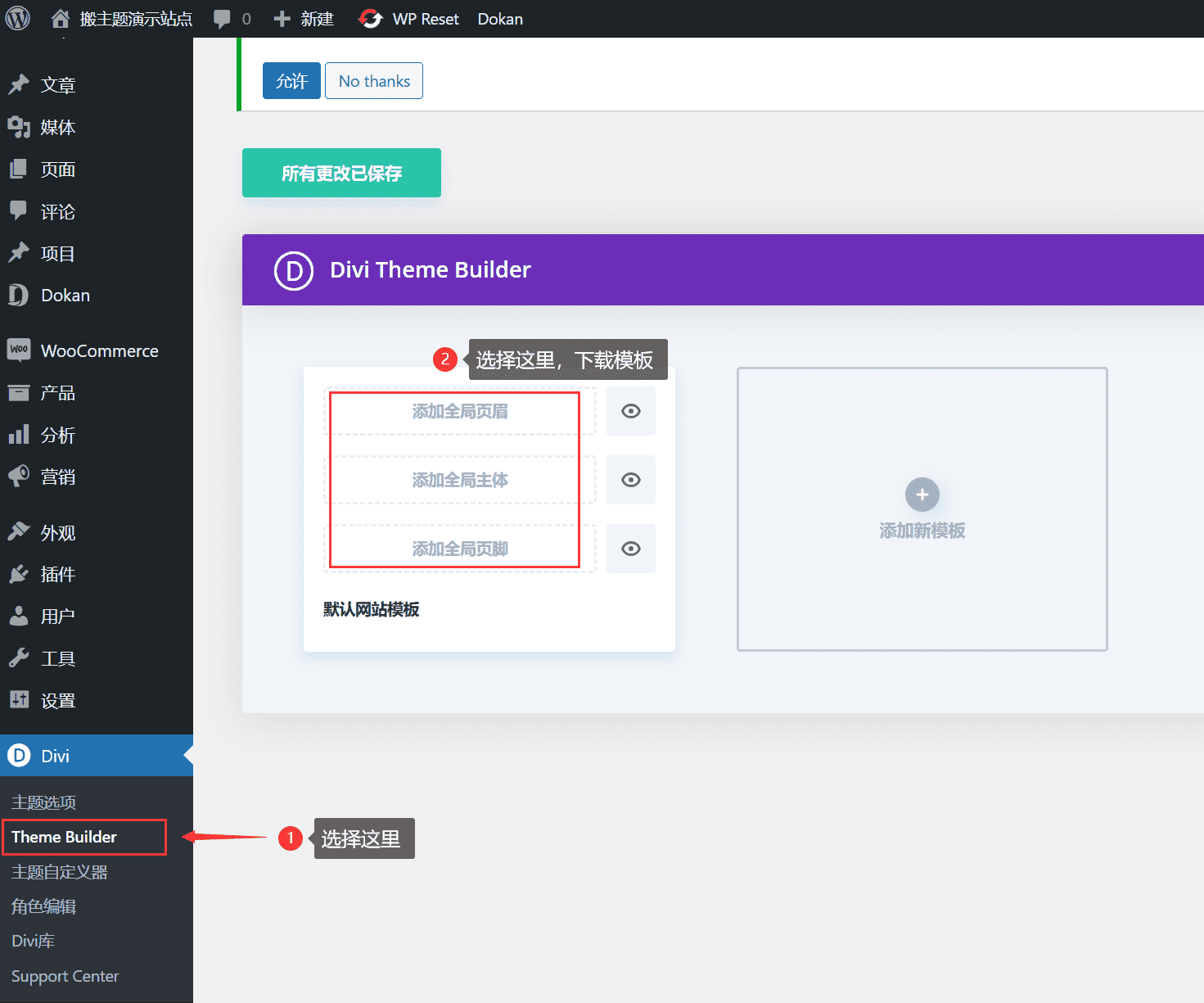The width and height of the screenshot is (1204, 1003).
Task: Click the media icon next to 媒体
Action: [x=18, y=127]
